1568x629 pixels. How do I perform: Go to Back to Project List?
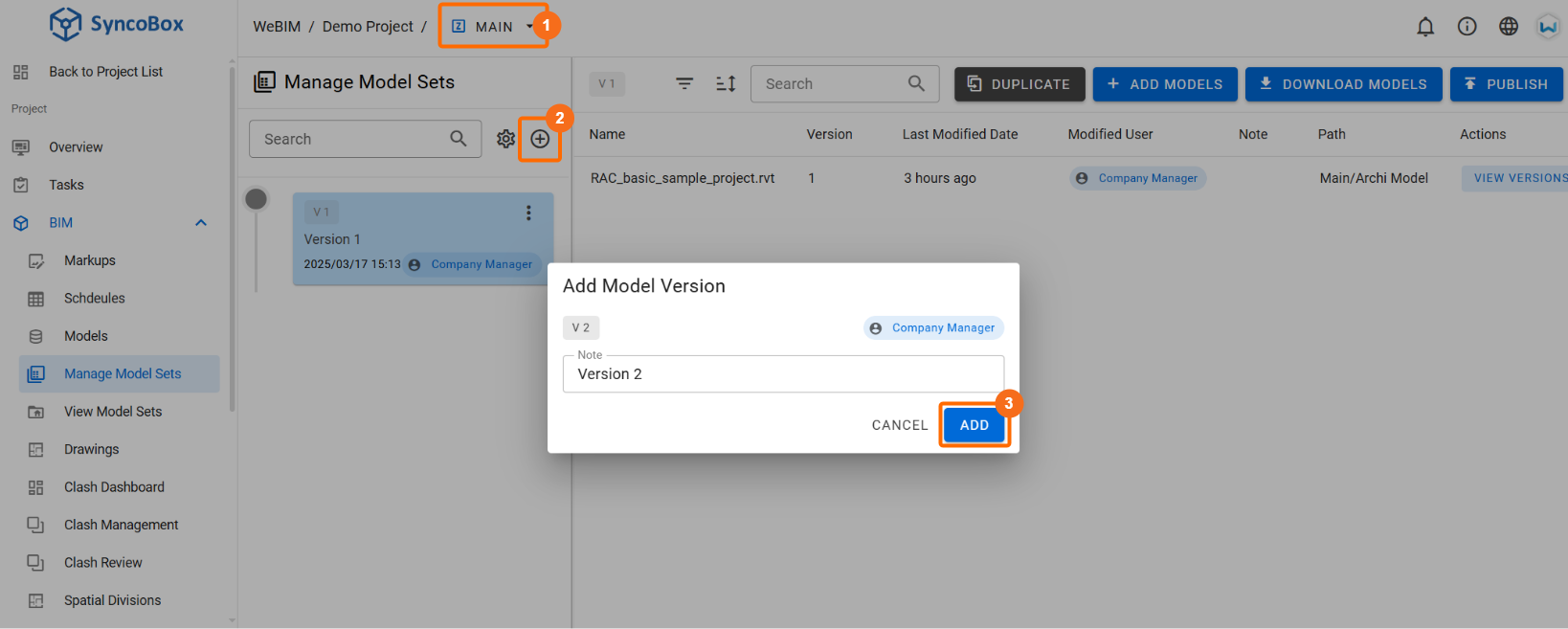(x=105, y=72)
